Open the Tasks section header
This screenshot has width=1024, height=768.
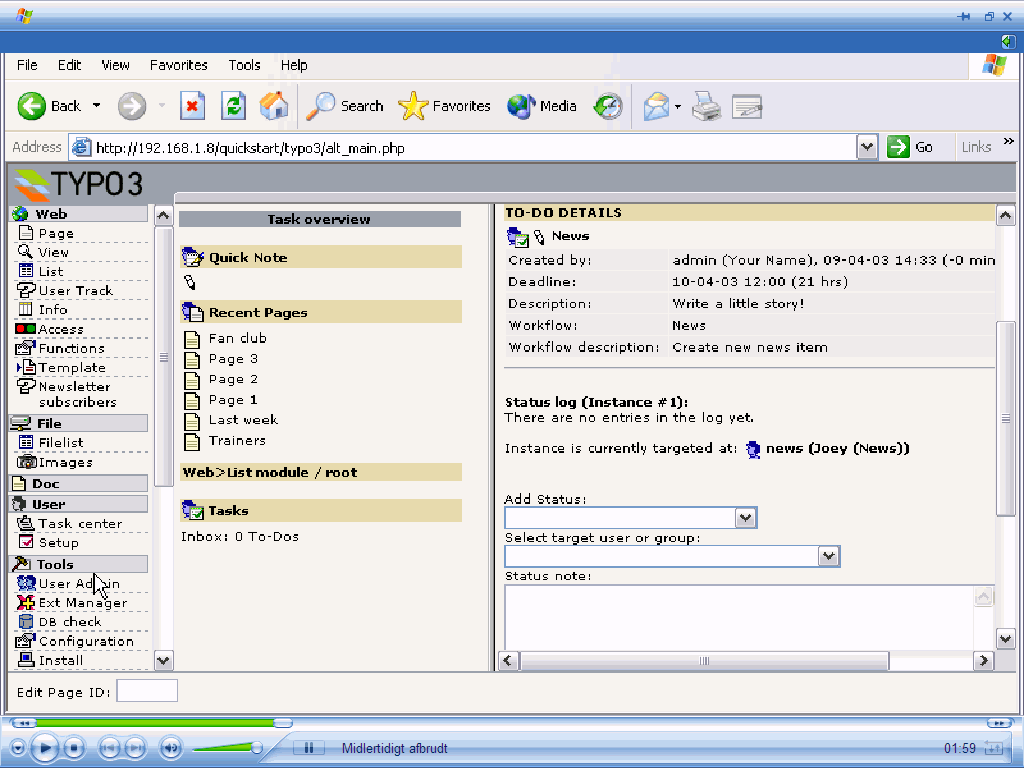tap(321, 511)
